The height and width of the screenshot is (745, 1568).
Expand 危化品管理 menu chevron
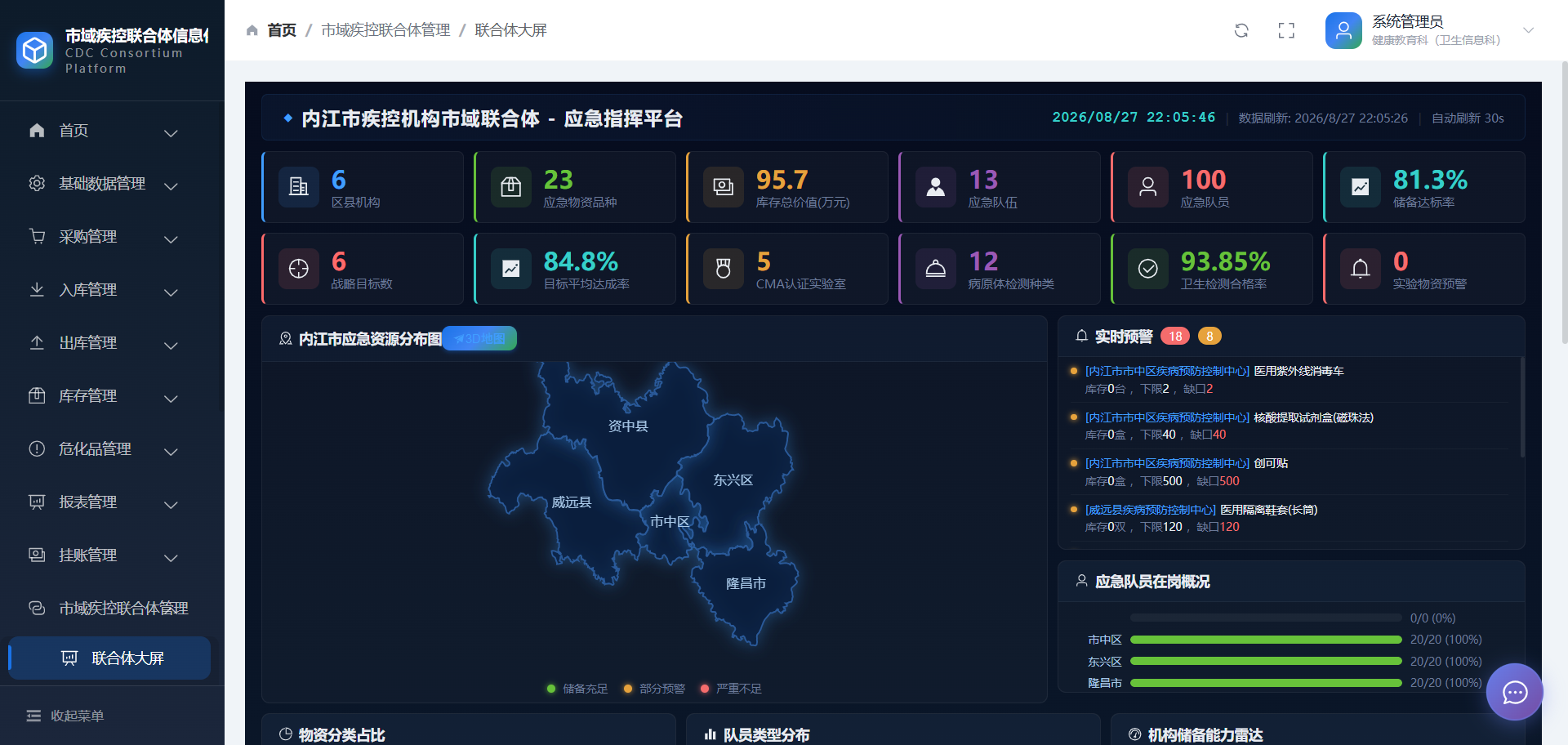click(171, 451)
